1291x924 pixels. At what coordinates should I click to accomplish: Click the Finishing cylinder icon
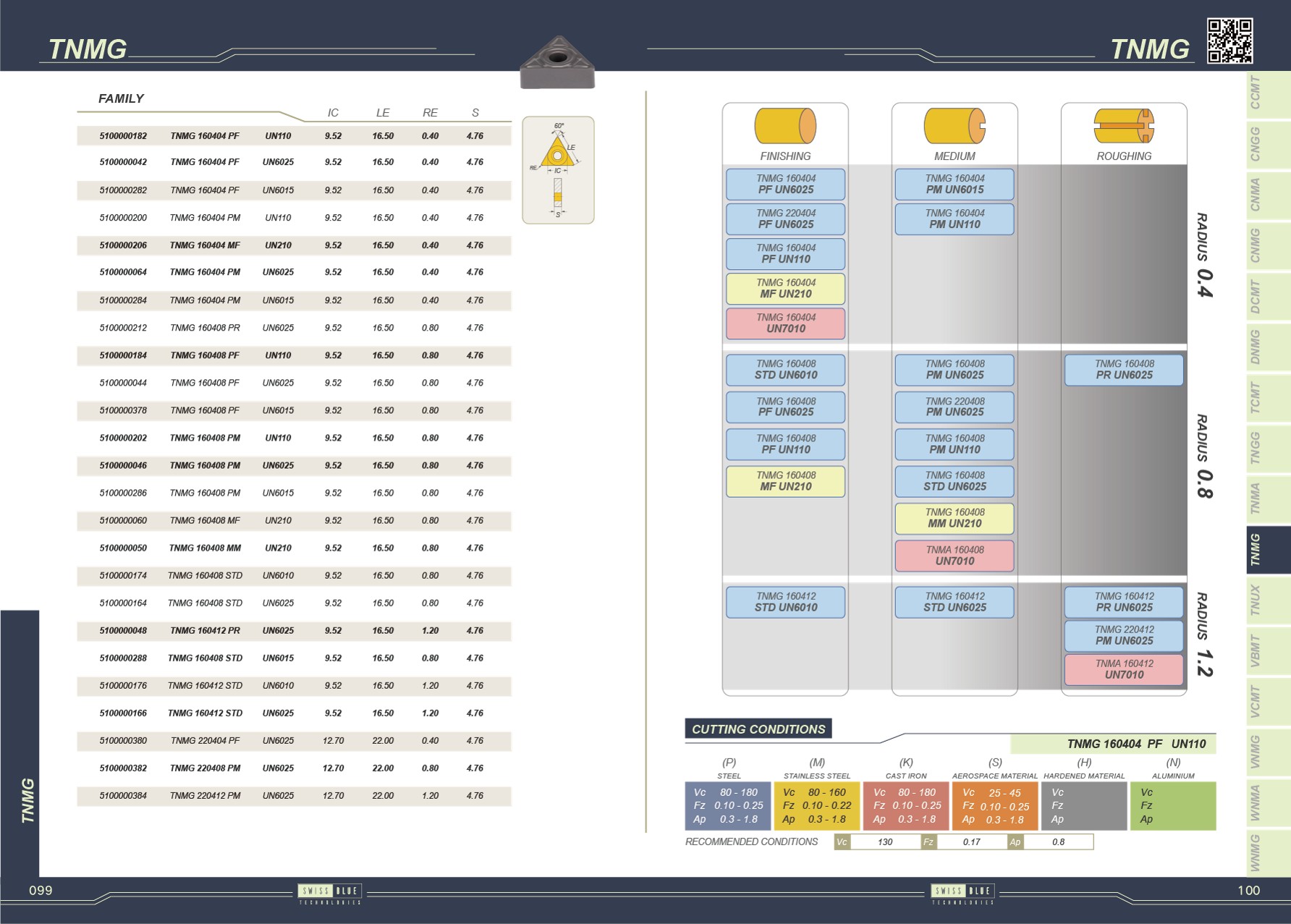pos(785,126)
